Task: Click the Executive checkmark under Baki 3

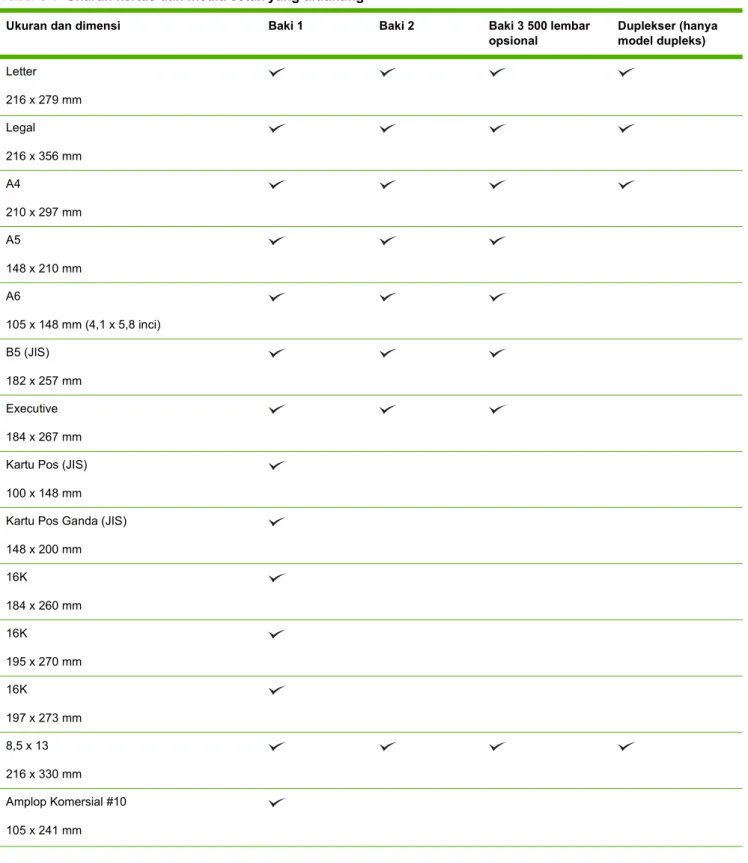Action: (x=498, y=409)
